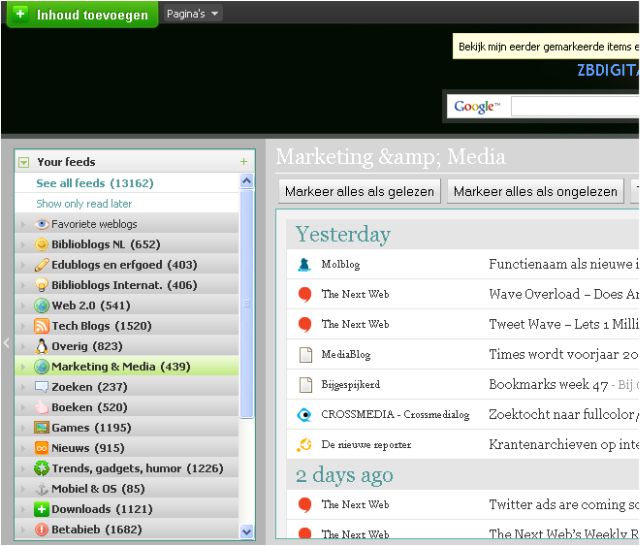
Task: Expand the Downloads folder arrow
Action: (x=23, y=509)
